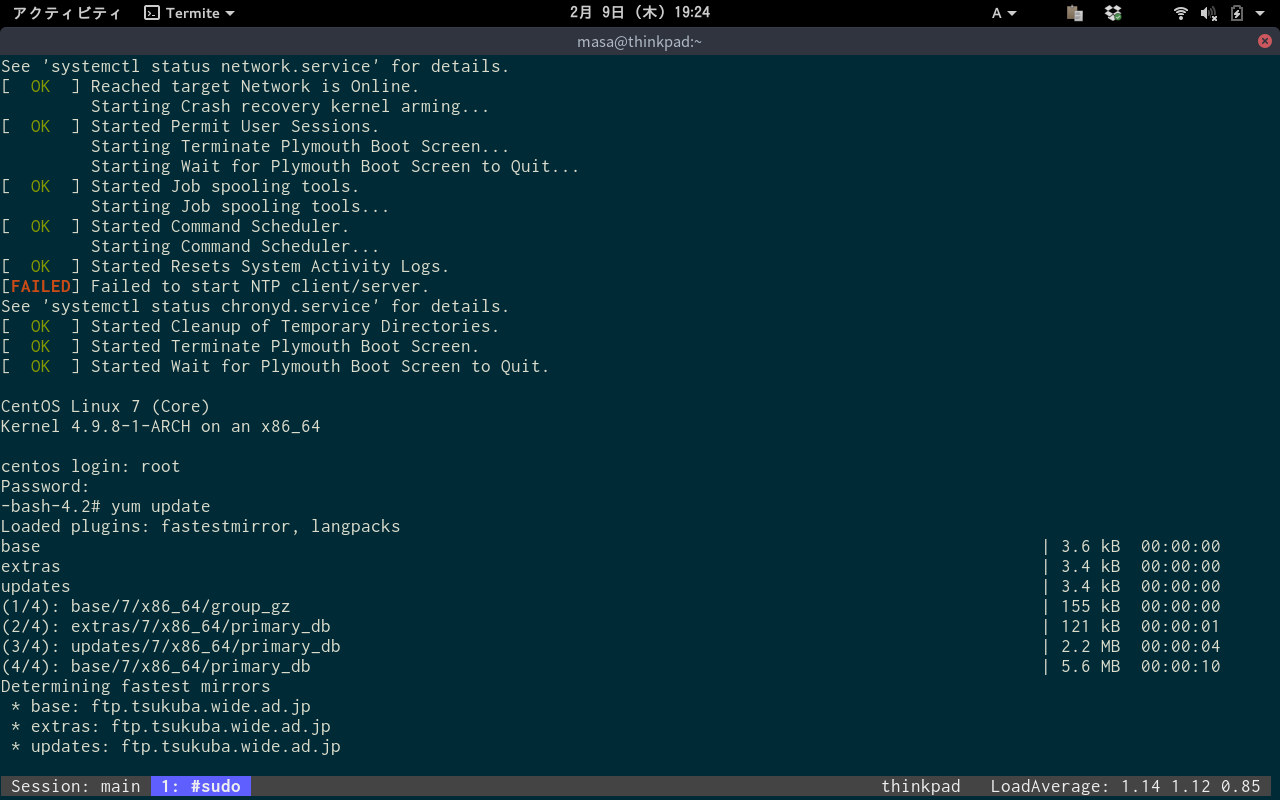Screen dimensions: 1280x800
Task: Open the アクティビティ overview
Action: [x=67, y=13]
